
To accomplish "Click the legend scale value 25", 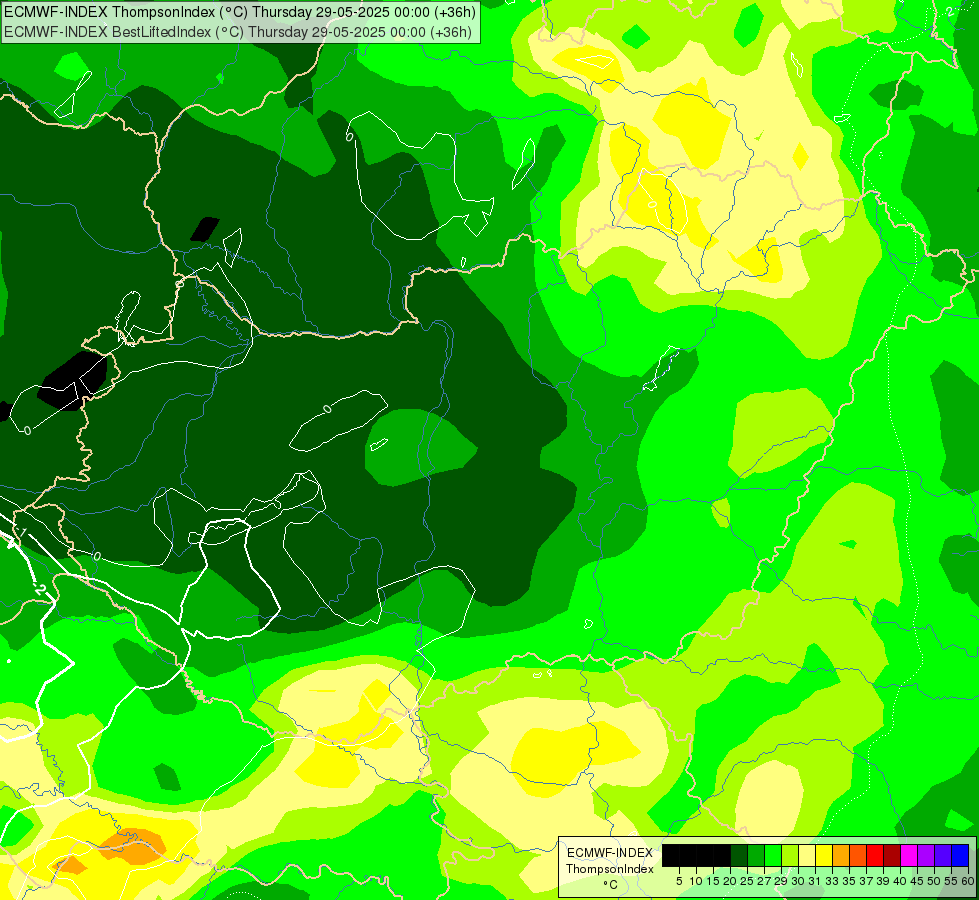I will (x=747, y=881).
